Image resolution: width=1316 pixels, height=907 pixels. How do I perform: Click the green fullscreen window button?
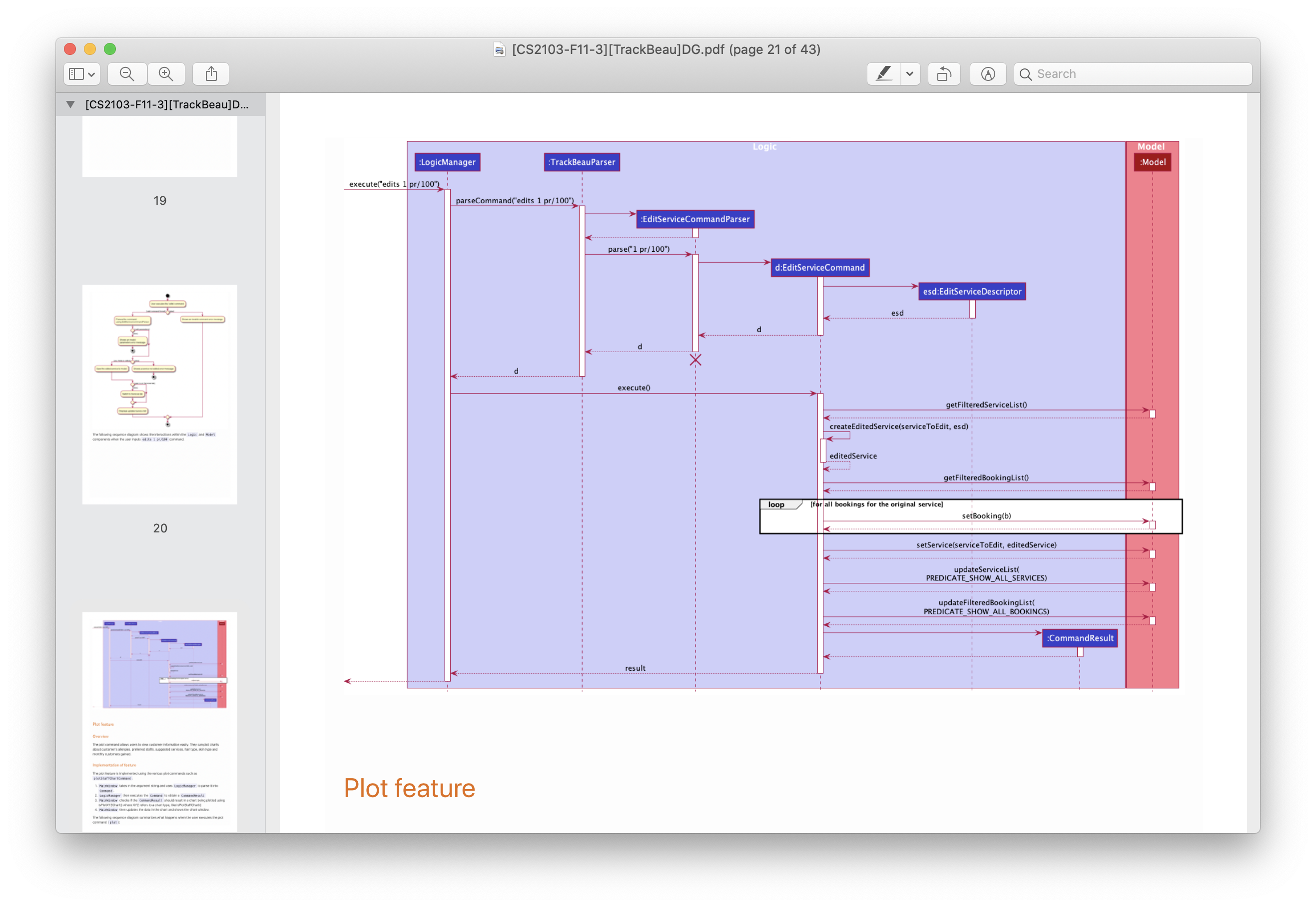click(x=110, y=49)
